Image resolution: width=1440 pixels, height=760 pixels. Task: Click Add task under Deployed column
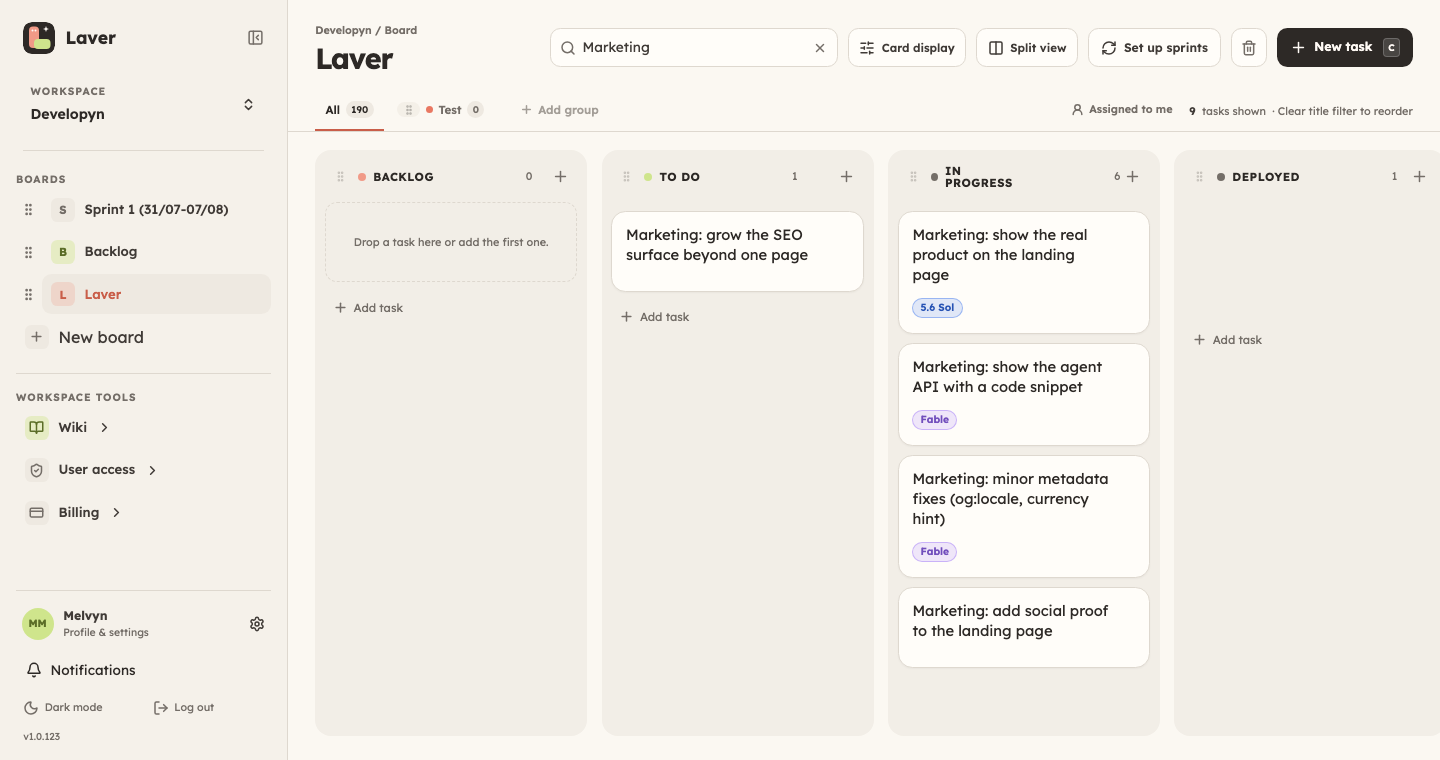click(1228, 340)
